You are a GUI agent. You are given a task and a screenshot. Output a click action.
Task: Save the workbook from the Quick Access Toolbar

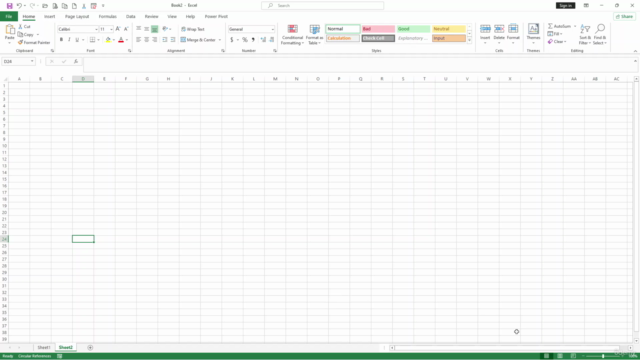pyautogui.click(x=9, y=6)
